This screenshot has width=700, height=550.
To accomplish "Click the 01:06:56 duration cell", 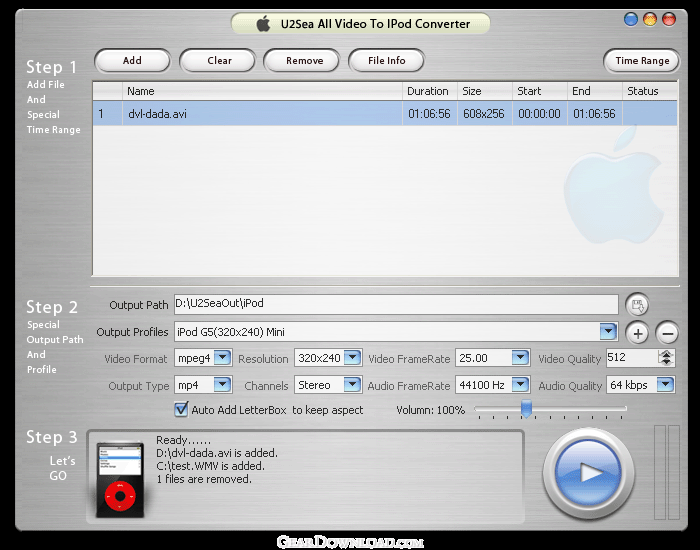I will click(429, 114).
